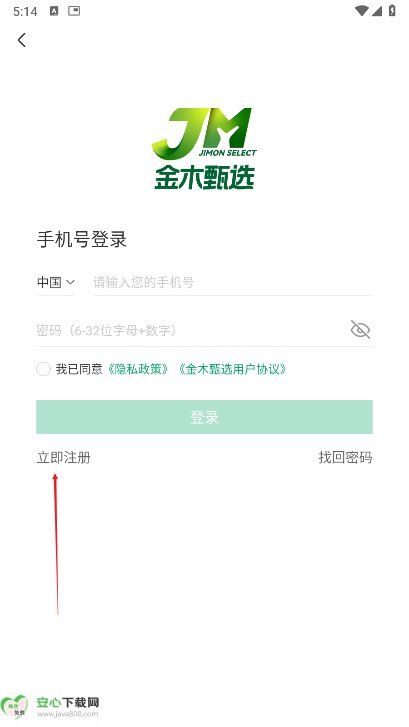Tap the JM Jimon Select logo

(204, 148)
